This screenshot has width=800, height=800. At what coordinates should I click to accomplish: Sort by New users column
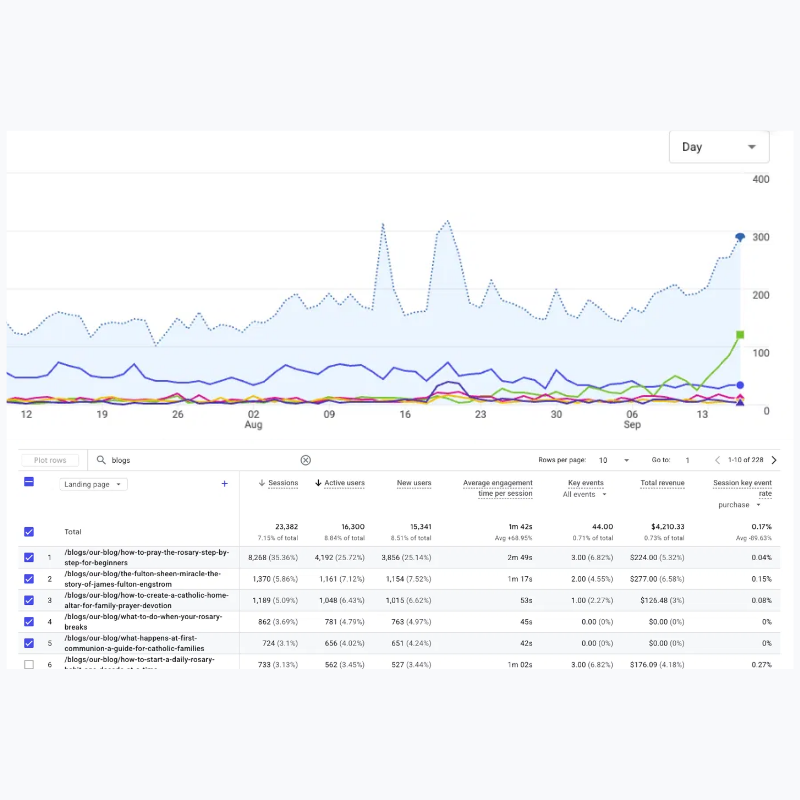pos(414,483)
